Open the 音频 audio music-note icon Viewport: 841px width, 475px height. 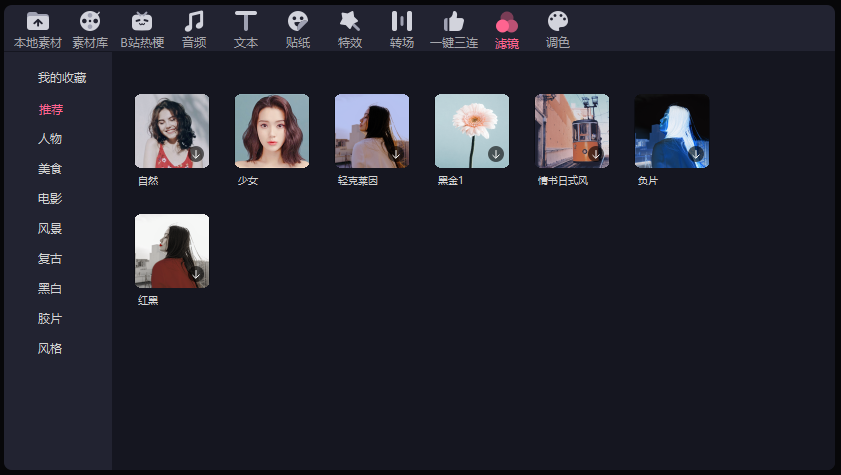pos(194,21)
